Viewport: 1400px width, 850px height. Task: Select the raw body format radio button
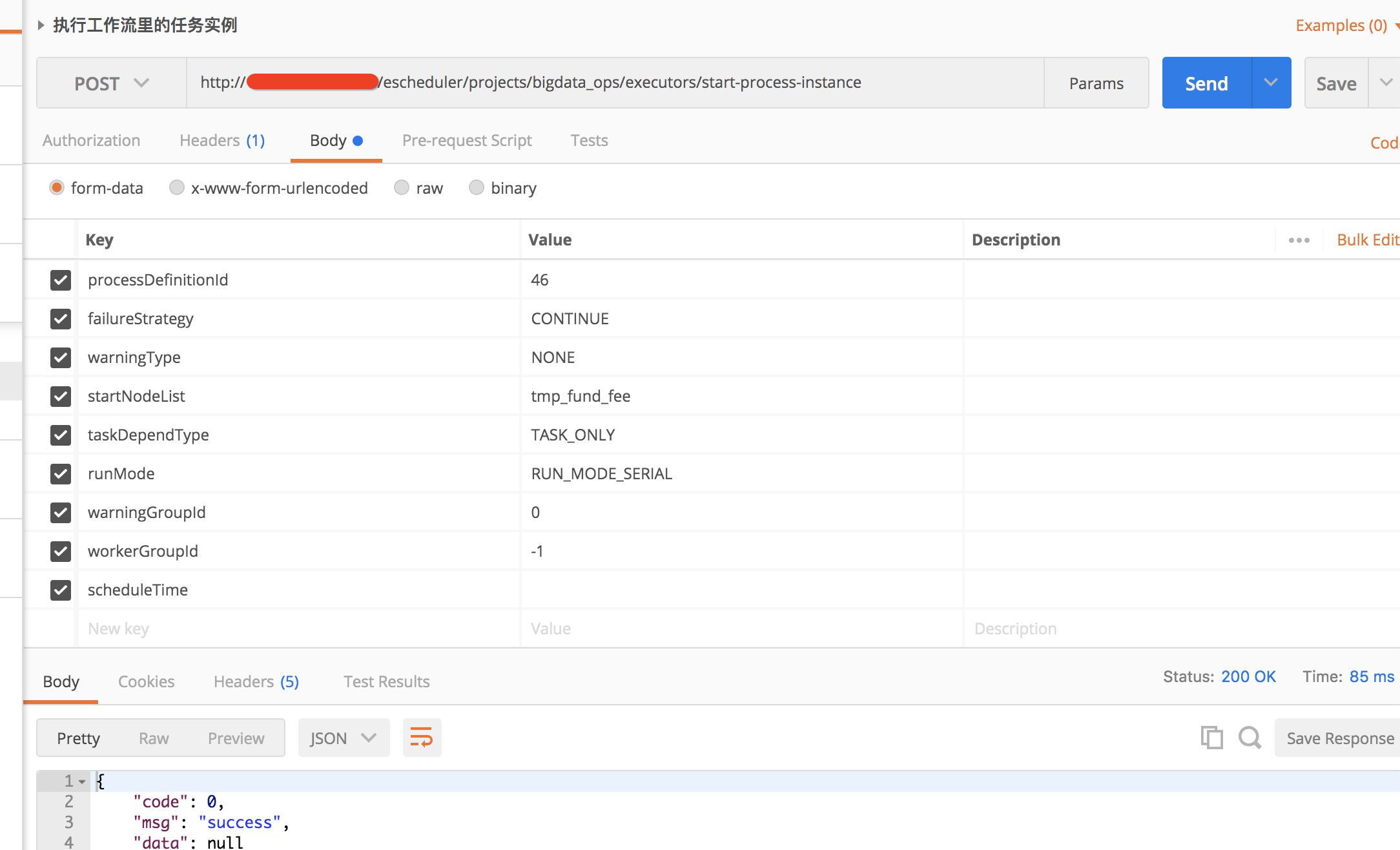click(x=401, y=187)
